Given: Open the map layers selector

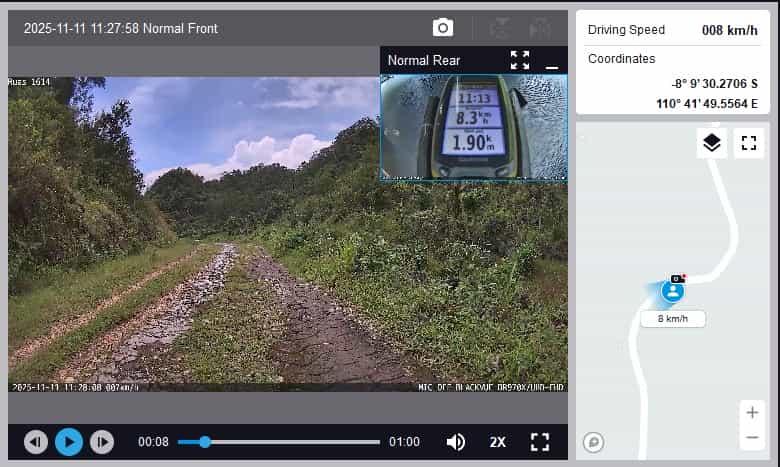Looking at the screenshot, I should [711, 143].
